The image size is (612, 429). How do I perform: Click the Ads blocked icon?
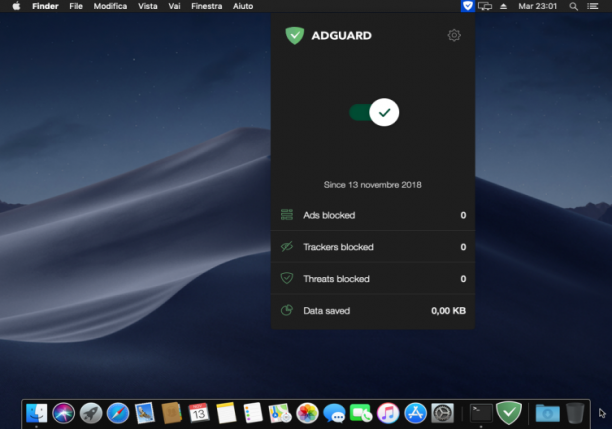(x=287, y=215)
